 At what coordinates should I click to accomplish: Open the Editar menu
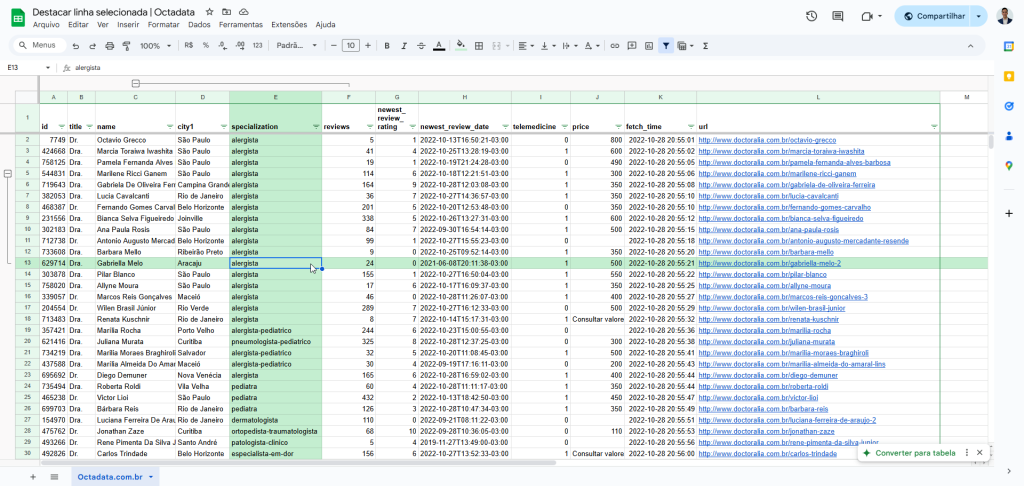pos(78,25)
